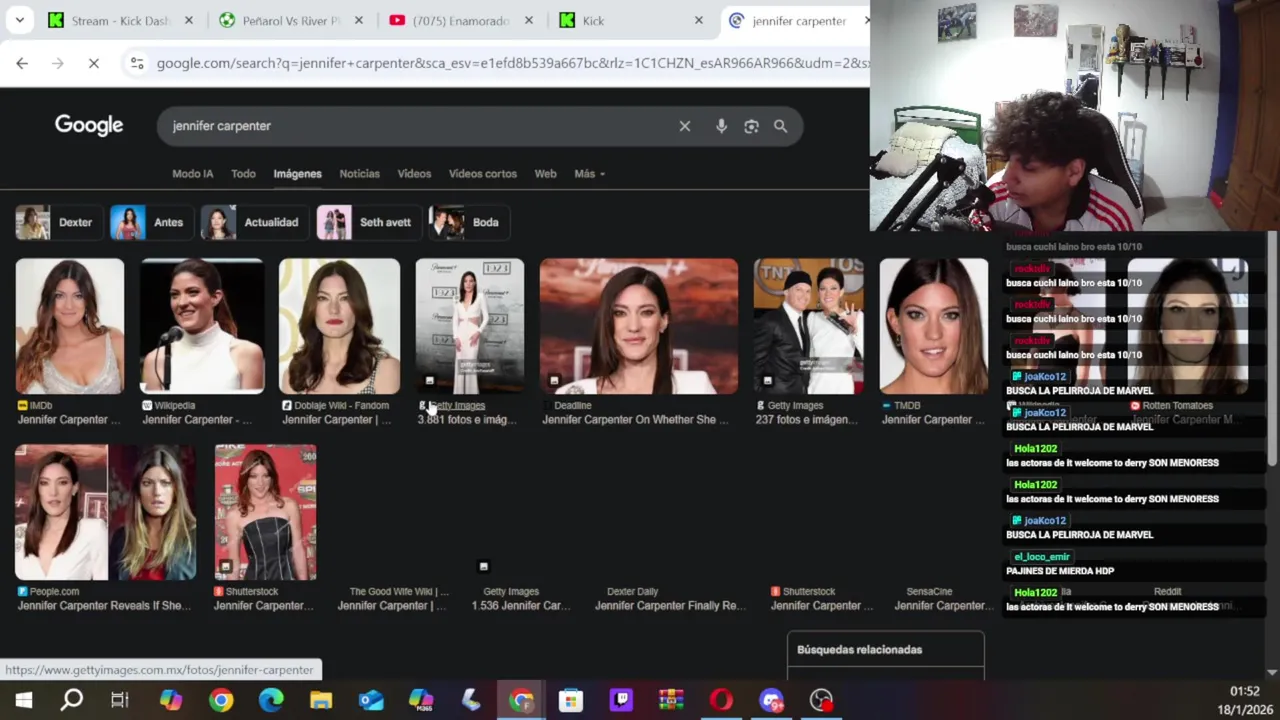The width and height of the screenshot is (1280, 720).
Task: Select the Modo IA search tab
Action: (192, 174)
